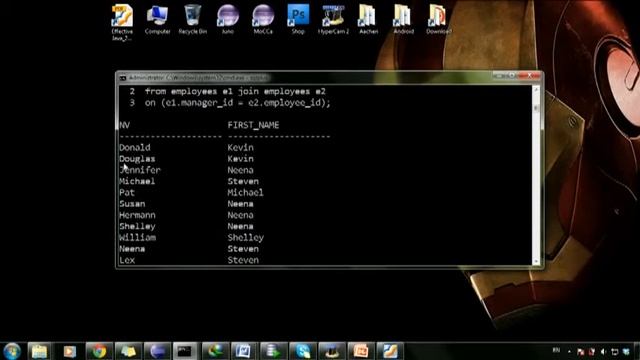Open the Download folder shortcut

439,20
